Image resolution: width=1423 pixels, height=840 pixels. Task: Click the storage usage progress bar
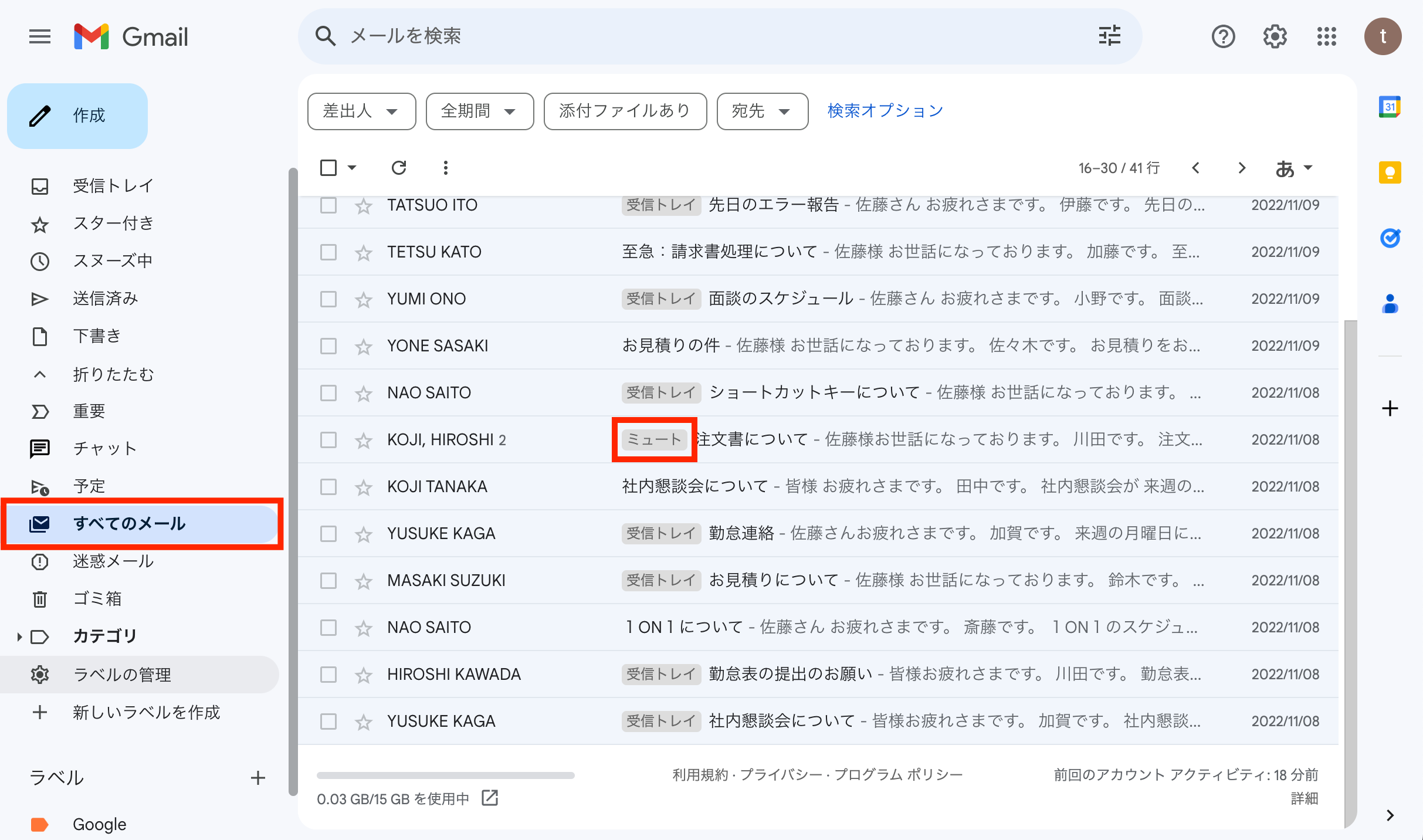446,775
